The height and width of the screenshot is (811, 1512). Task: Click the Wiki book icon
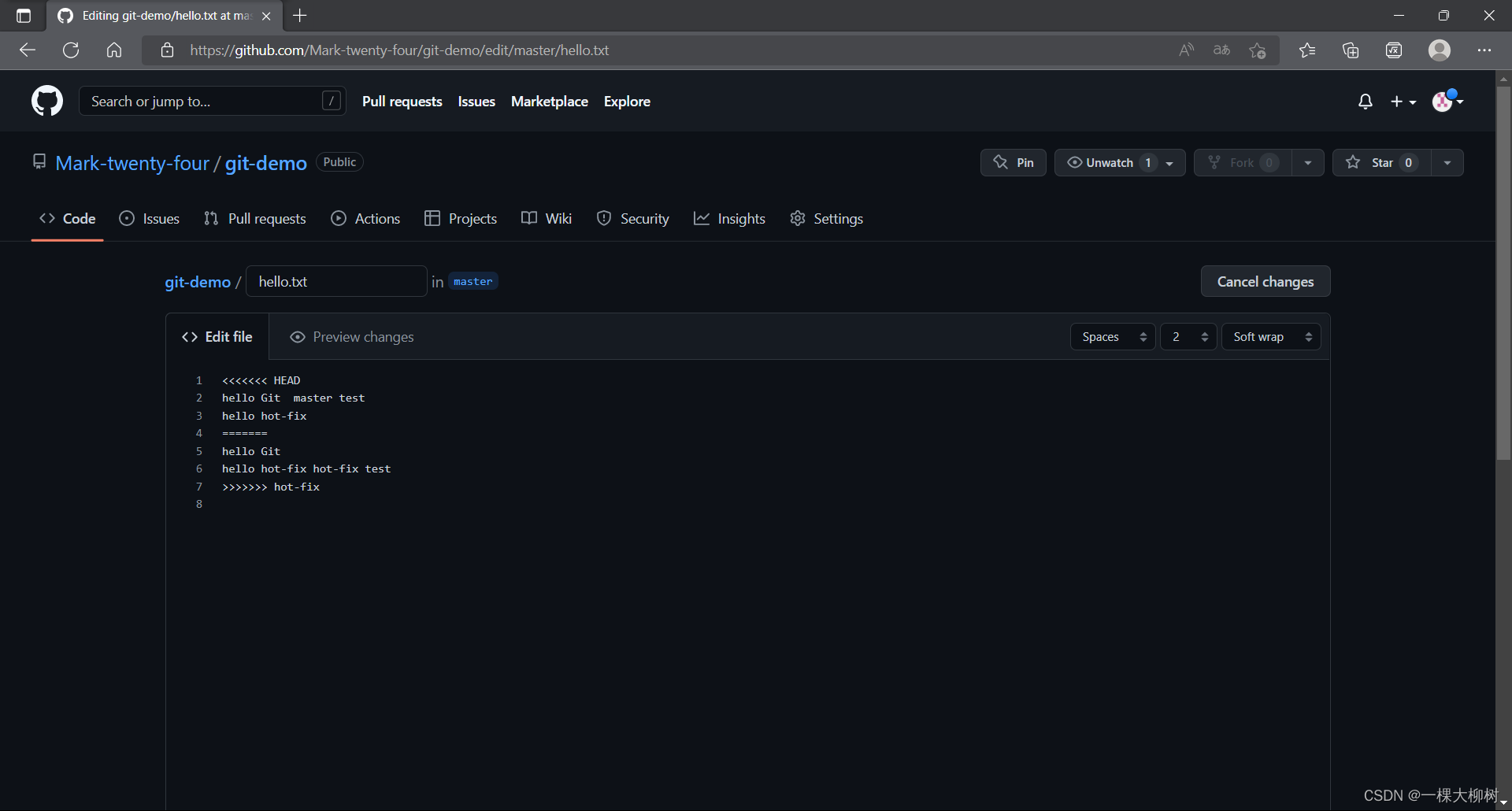pos(528,218)
